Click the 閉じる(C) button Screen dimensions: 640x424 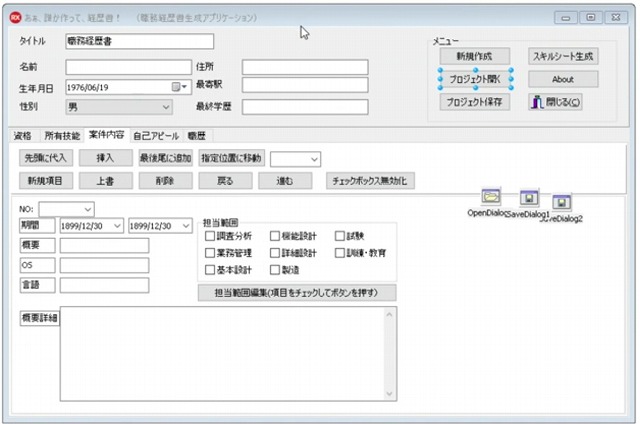point(556,102)
